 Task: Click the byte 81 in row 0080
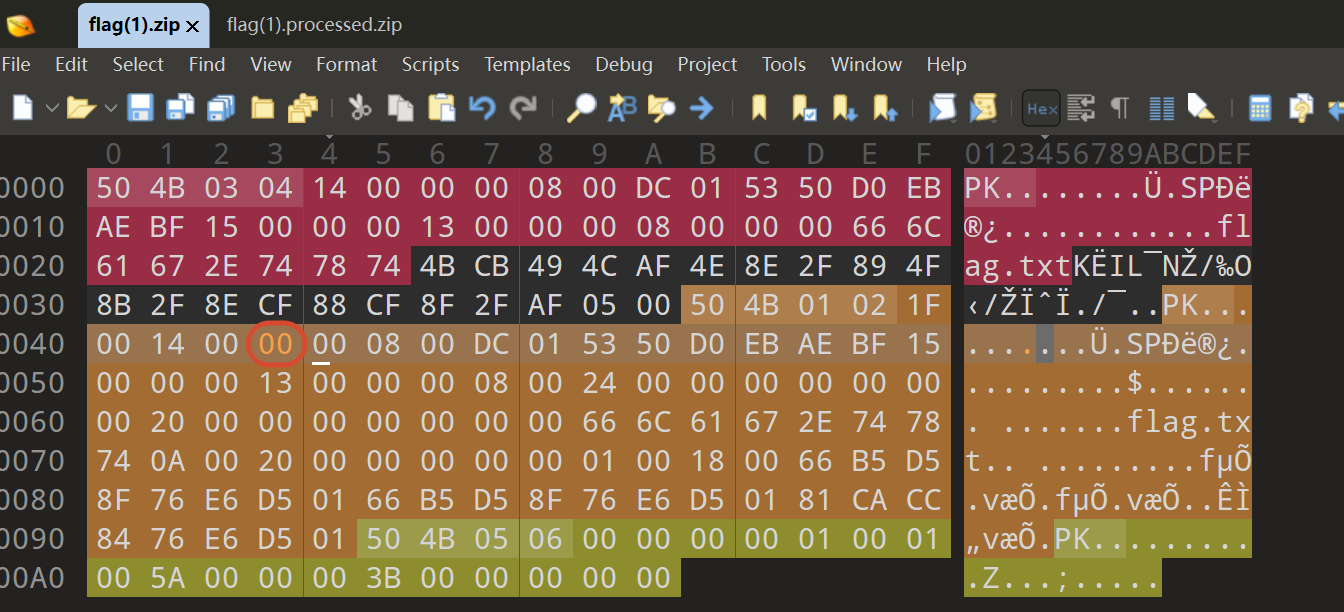pyautogui.click(x=815, y=500)
